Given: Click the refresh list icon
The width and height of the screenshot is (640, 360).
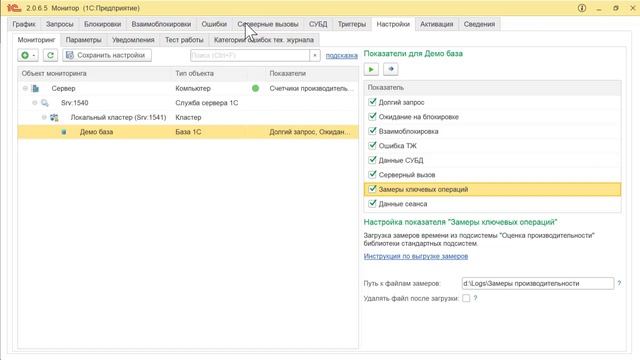Looking at the screenshot, I should (x=50, y=55).
